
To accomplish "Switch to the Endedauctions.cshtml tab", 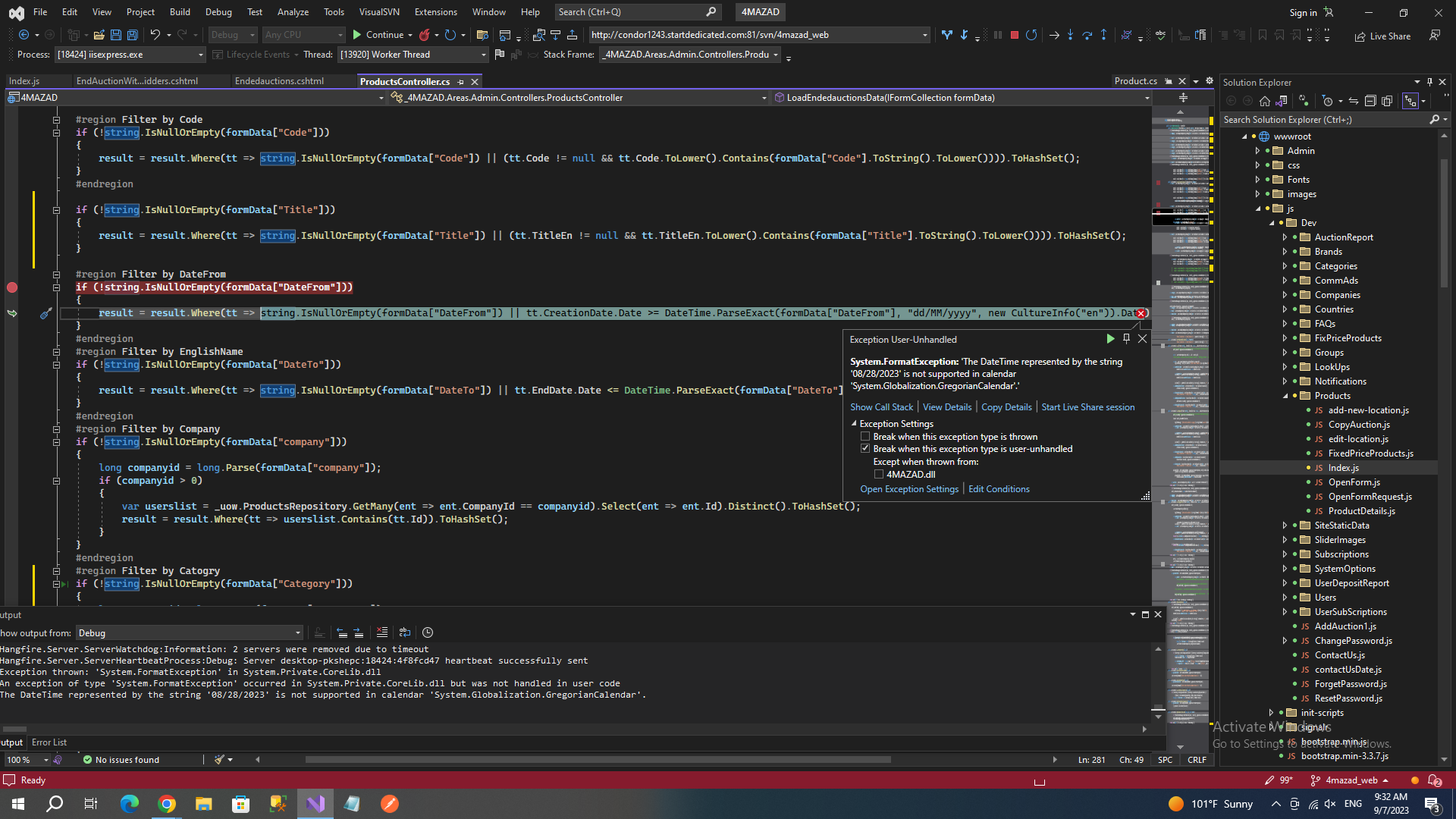I will [279, 81].
